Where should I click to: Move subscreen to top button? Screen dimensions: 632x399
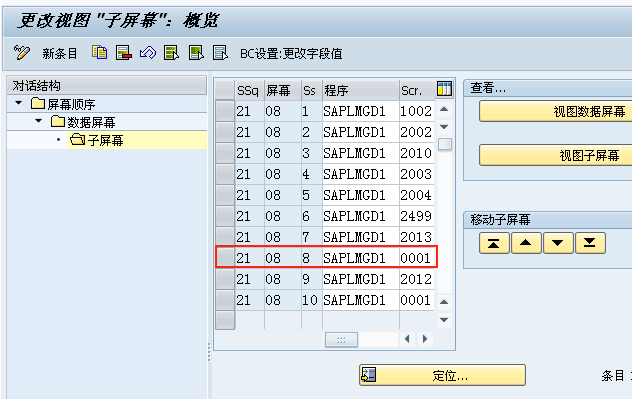pyautogui.click(x=494, y=243)
